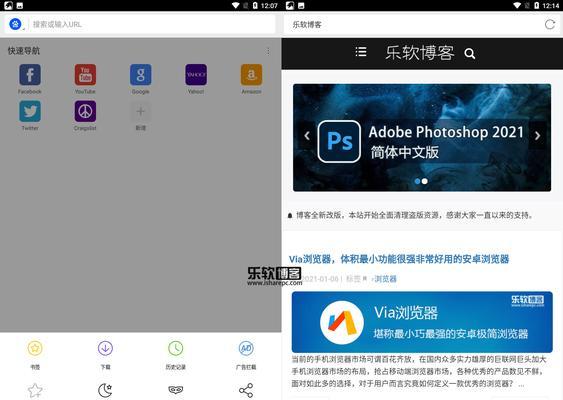Click the blog announcement notice text

click(414, 215)
